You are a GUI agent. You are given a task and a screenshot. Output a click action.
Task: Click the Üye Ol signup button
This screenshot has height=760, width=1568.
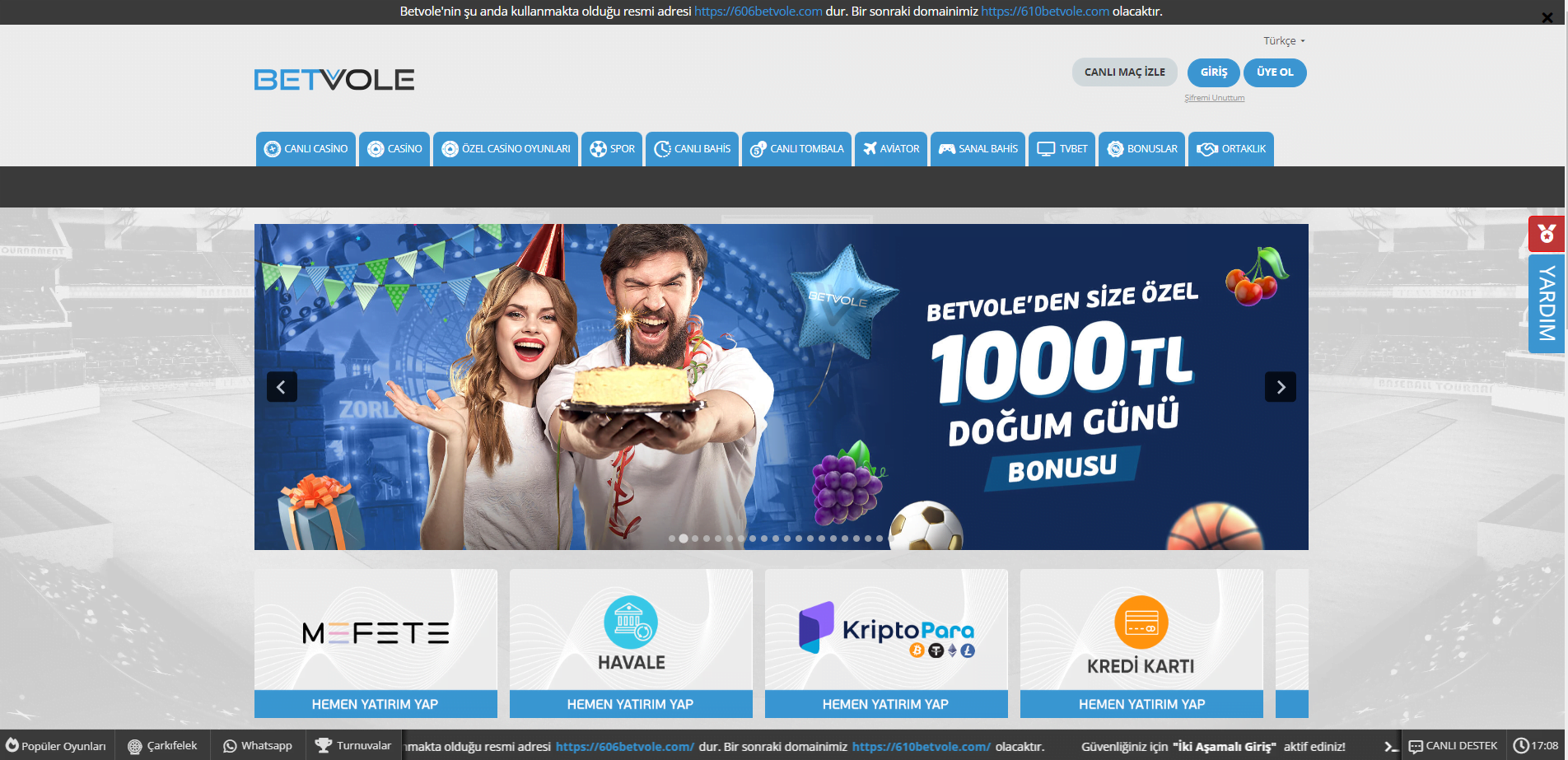tap(1274, 72)
